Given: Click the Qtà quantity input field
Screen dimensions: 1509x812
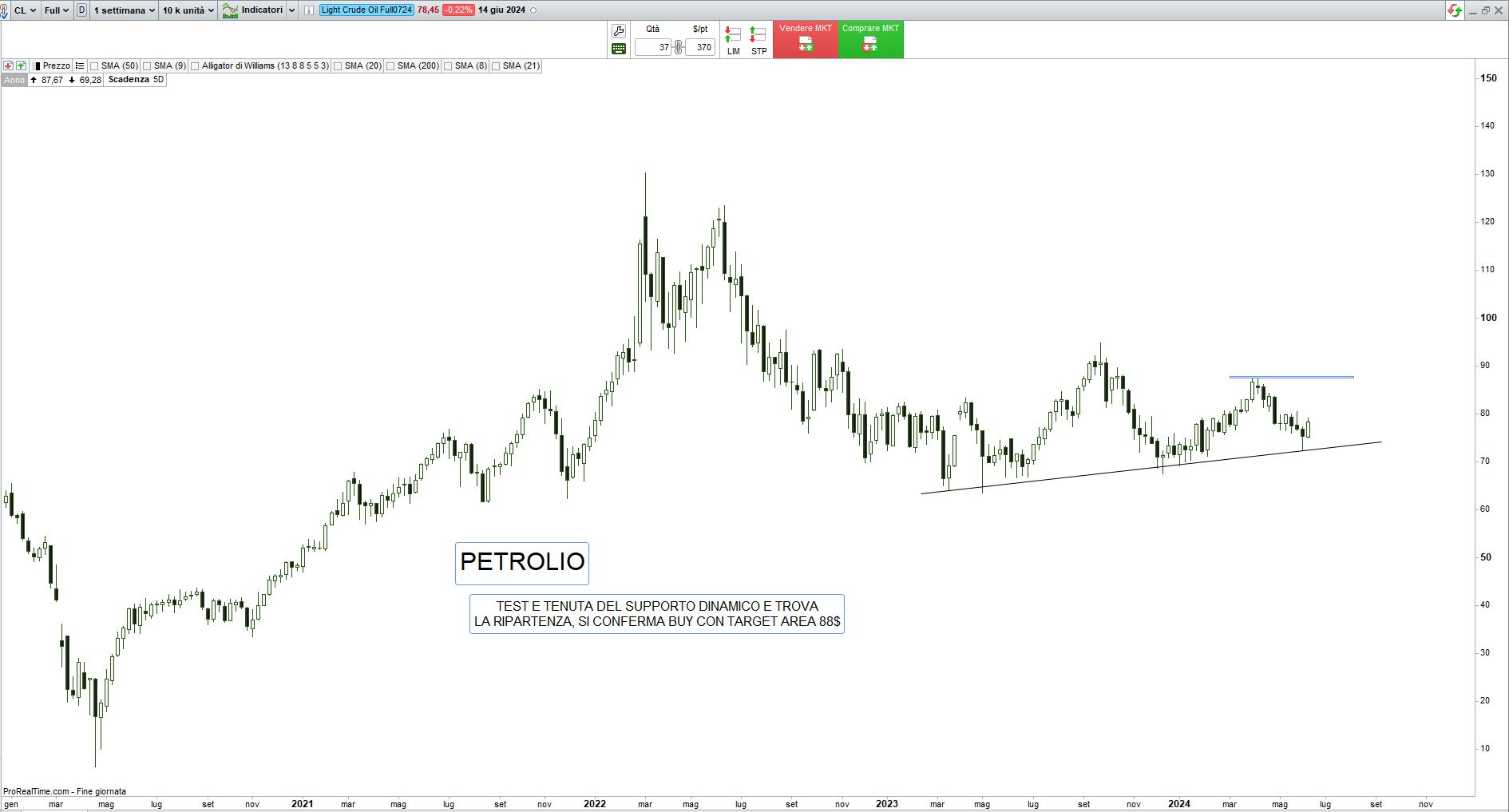Looking at the screenshot, I should click(x=653, y=47).
